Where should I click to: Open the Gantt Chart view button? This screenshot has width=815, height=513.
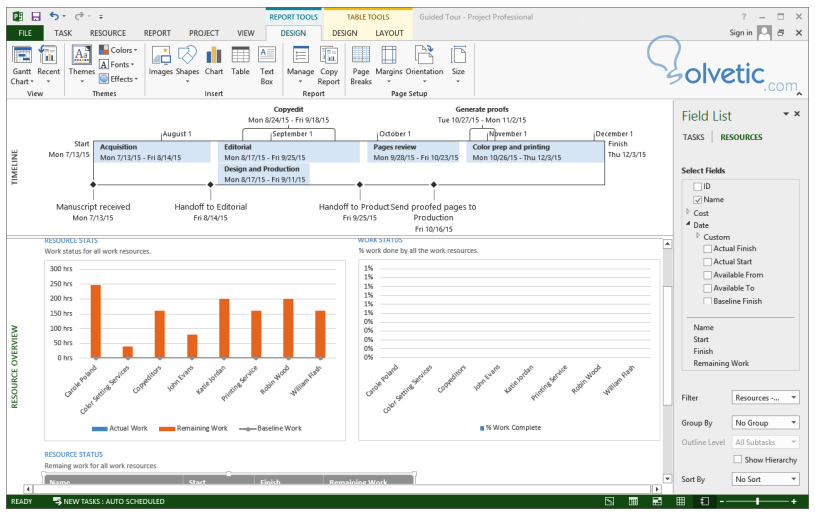point(20,64)
